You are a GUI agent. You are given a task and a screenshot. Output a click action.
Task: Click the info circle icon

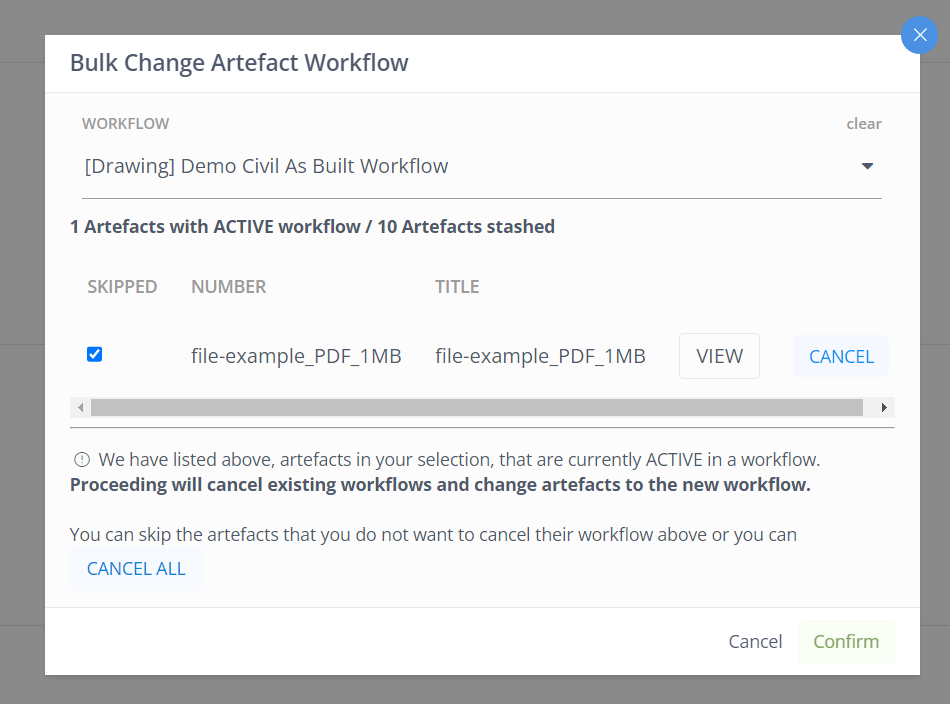[82, 460]
